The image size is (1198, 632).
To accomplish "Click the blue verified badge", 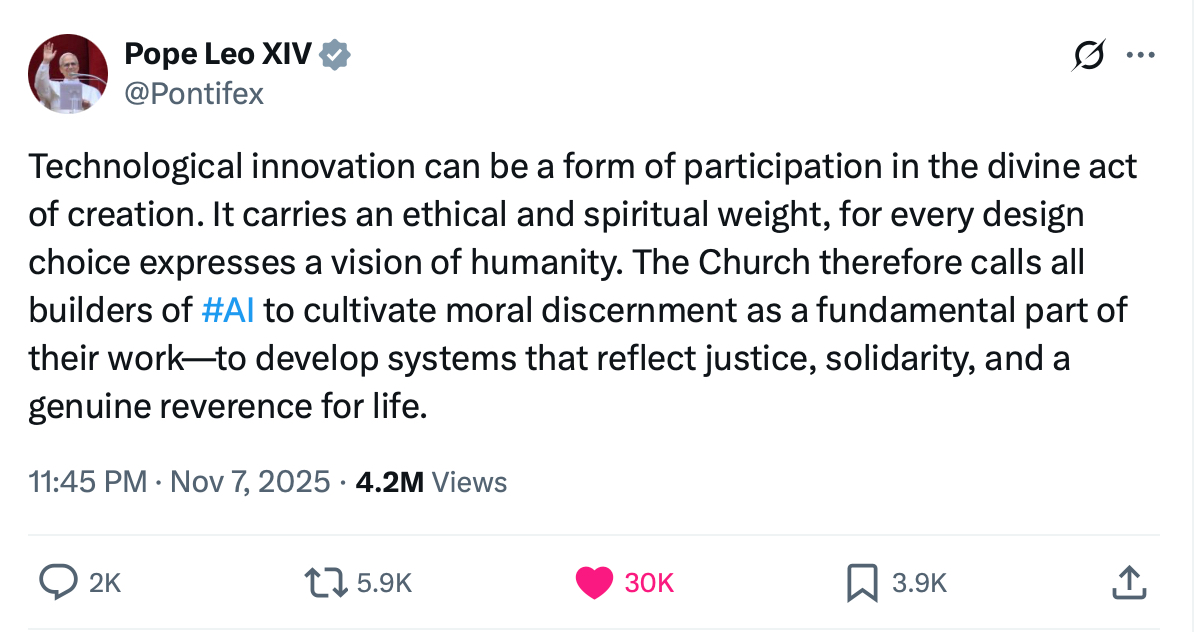I will click(334, 56).
